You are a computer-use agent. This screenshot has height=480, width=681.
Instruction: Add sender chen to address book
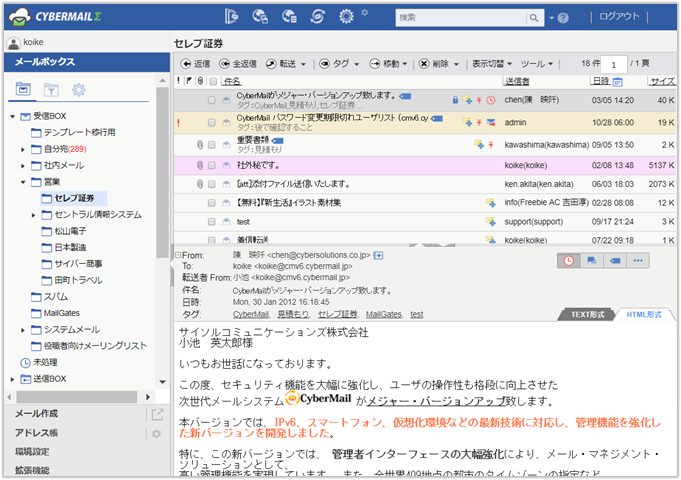[x=379, y=256]
